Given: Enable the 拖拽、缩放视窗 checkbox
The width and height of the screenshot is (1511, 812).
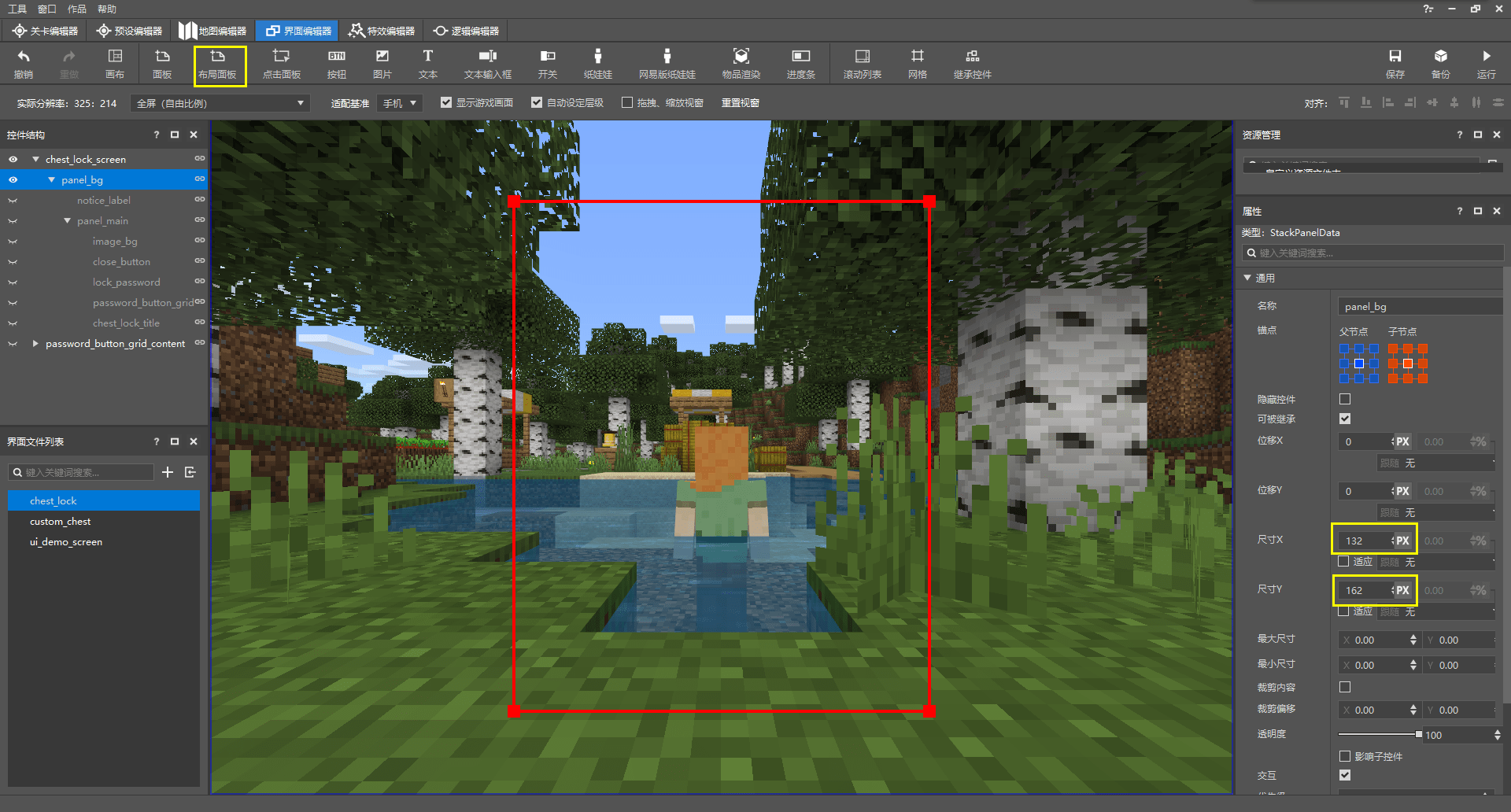Looking at the screenshot, I should click(x=627, y=102).
